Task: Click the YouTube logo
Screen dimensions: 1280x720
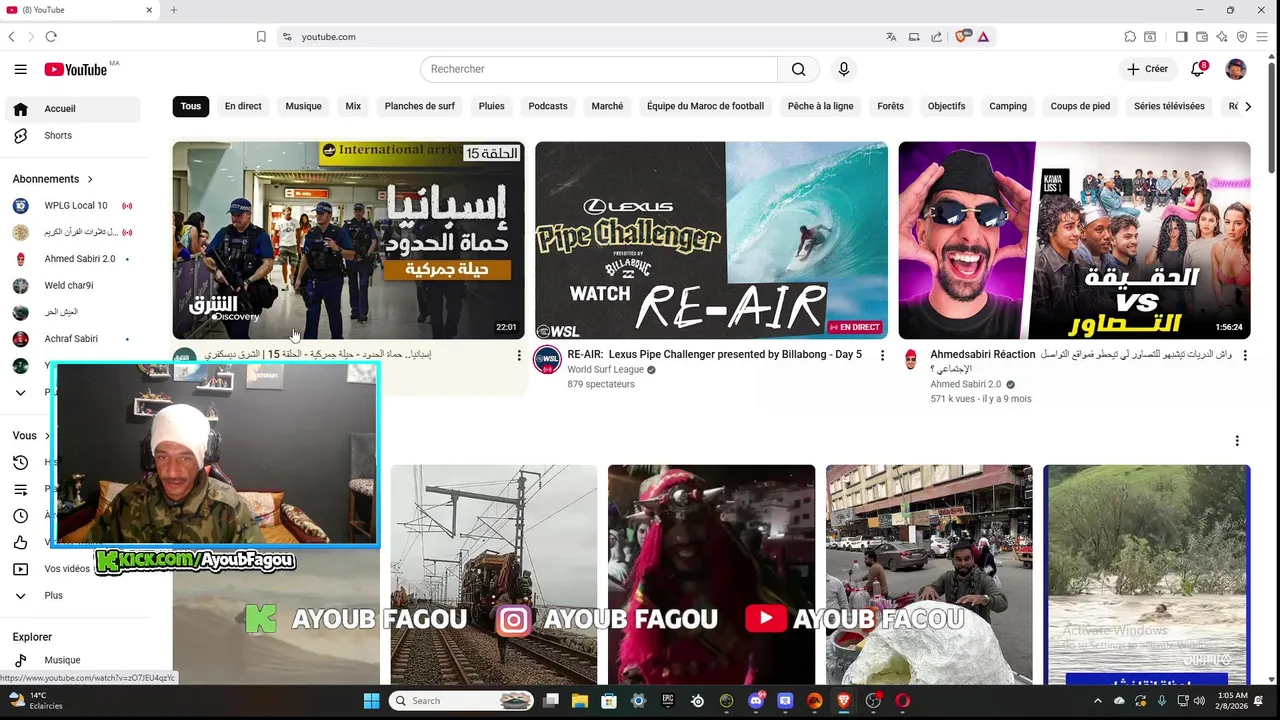Action: (76, 69)
